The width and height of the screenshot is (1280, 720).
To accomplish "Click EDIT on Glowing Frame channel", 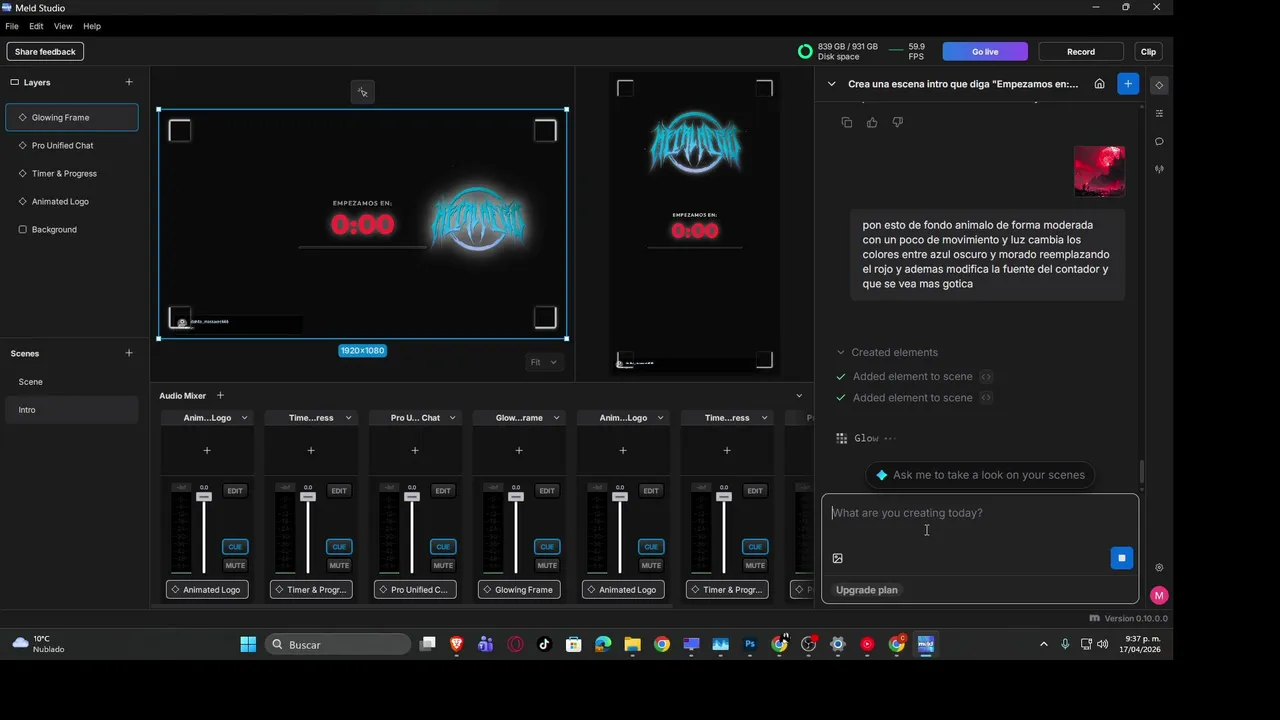I will tap(547, 491).
